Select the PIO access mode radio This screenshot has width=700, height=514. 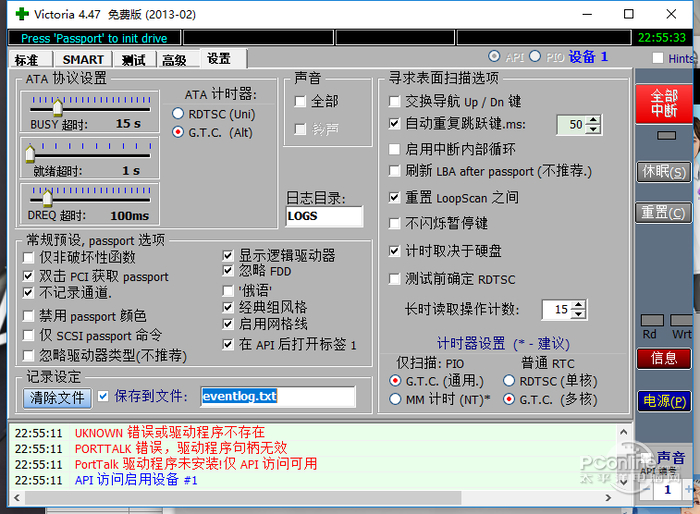click(x=535, y=57)
